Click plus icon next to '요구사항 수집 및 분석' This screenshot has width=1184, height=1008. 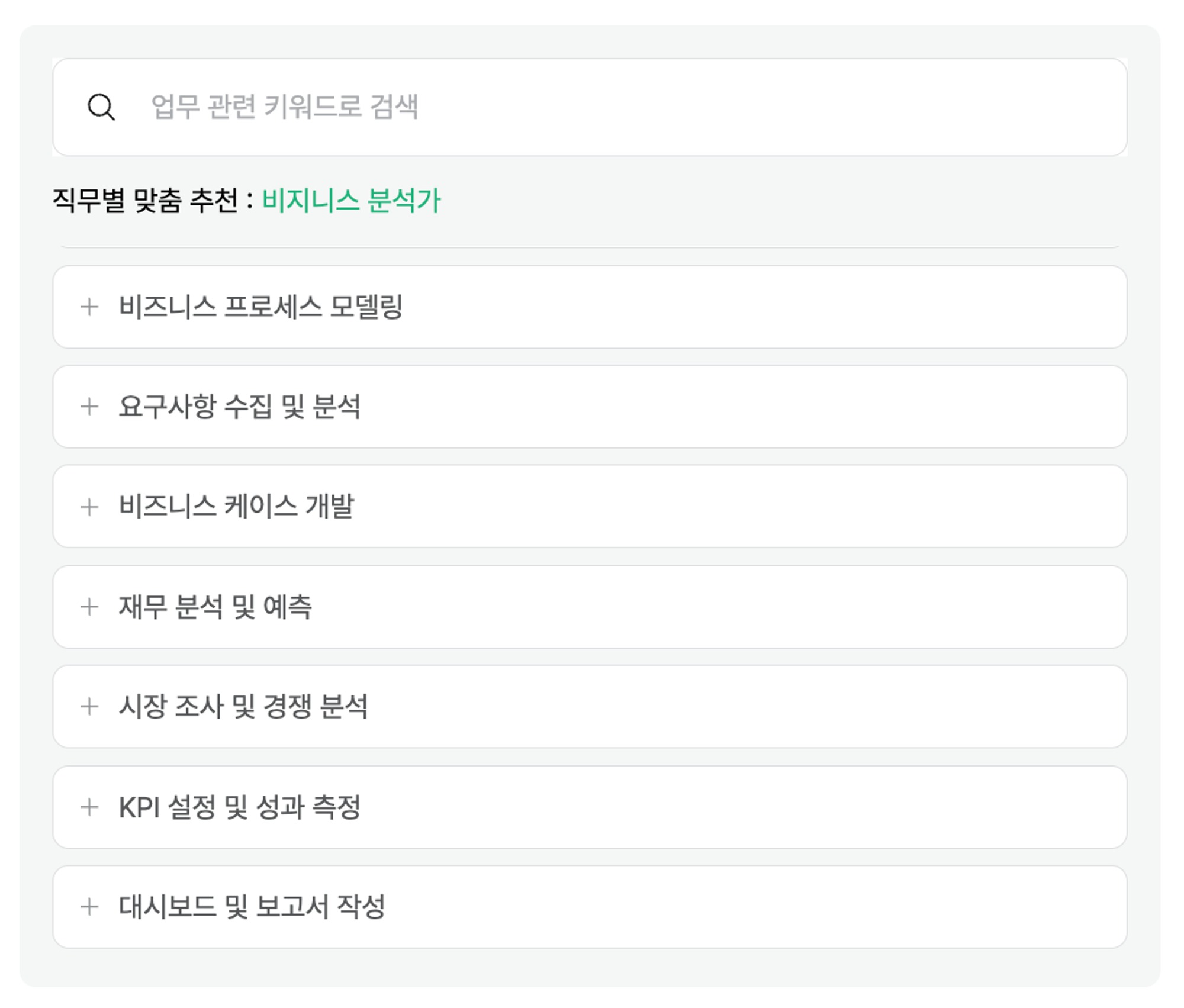tap(89, 407)
